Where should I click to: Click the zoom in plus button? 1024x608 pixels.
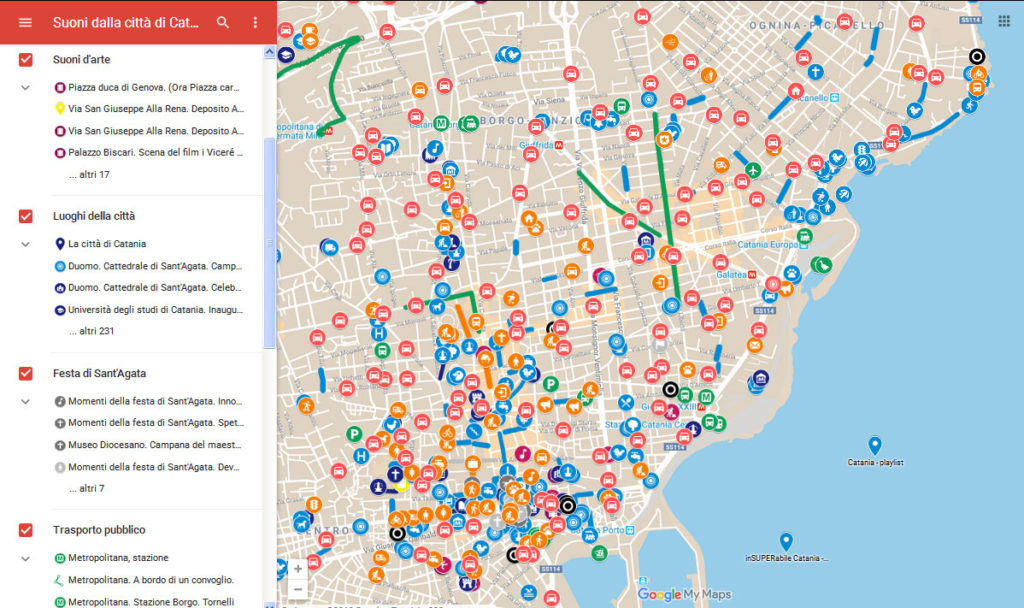(297, 569)
